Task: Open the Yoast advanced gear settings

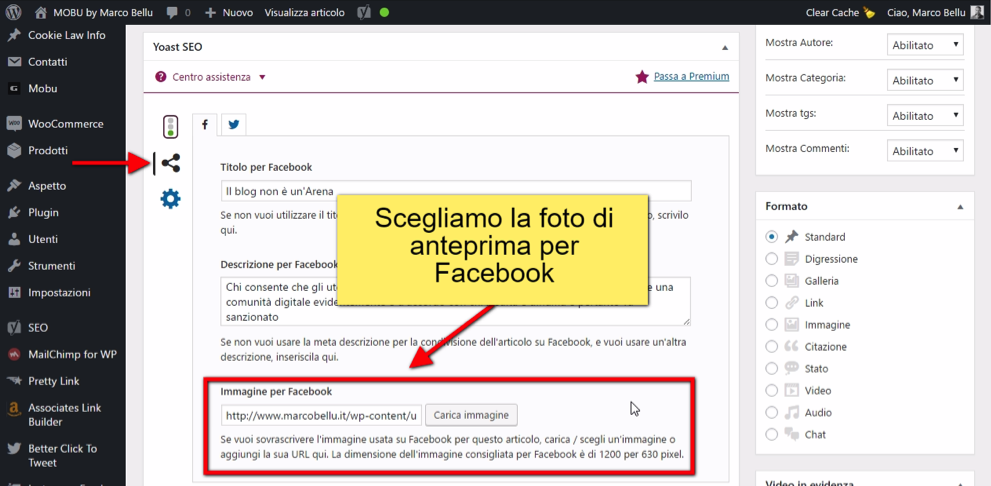Action: pyautogui.click(x=170, y=199)
